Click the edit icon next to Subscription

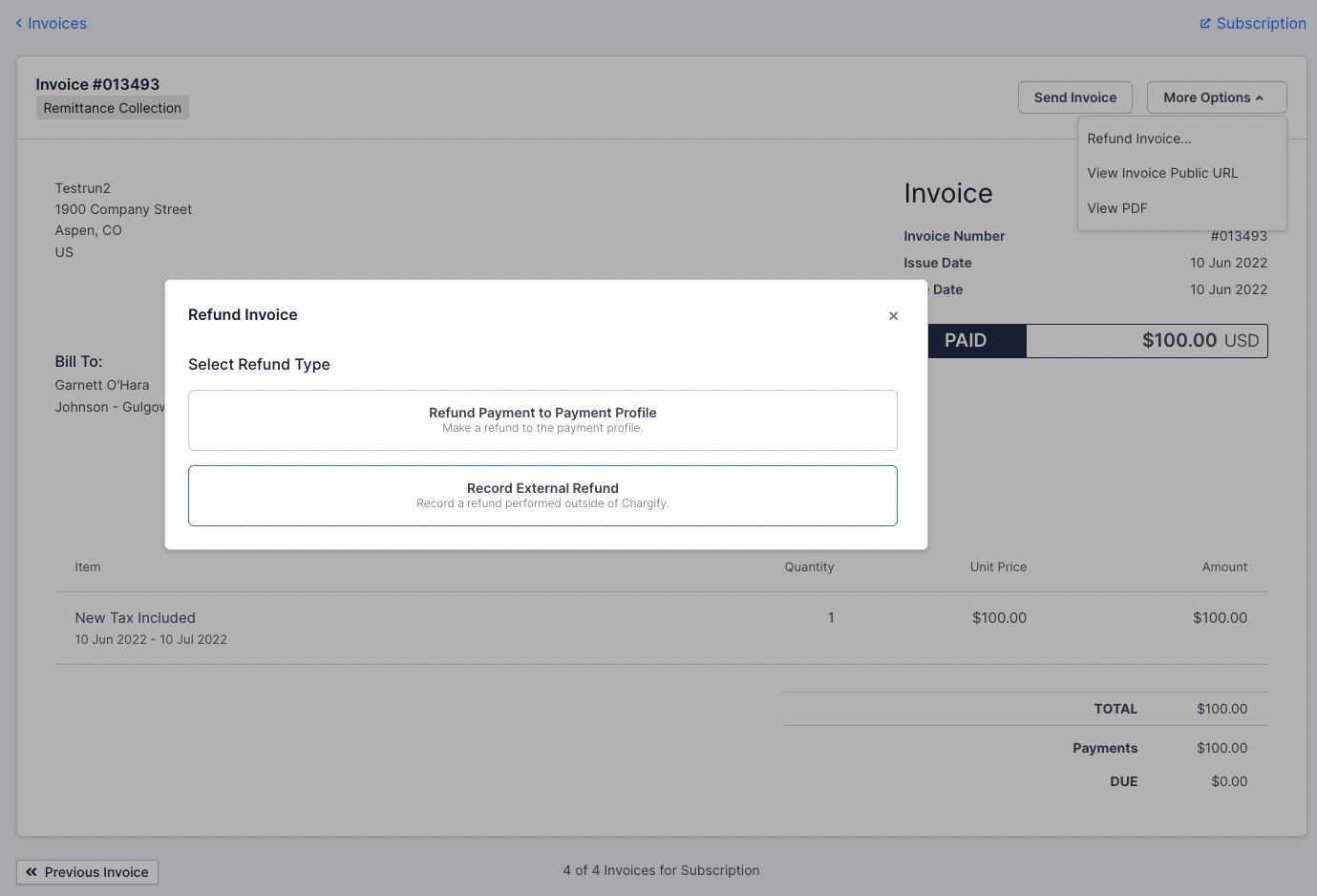pyautogui.click(x=1205, y=23)
